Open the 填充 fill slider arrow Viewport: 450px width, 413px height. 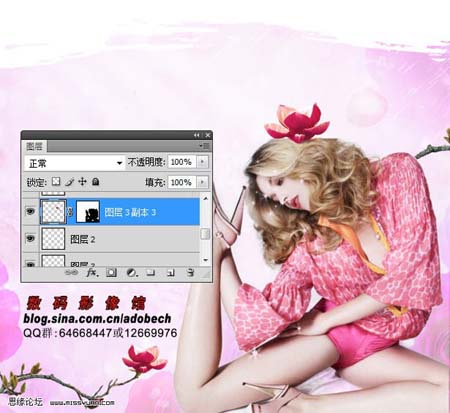[202, 182]
